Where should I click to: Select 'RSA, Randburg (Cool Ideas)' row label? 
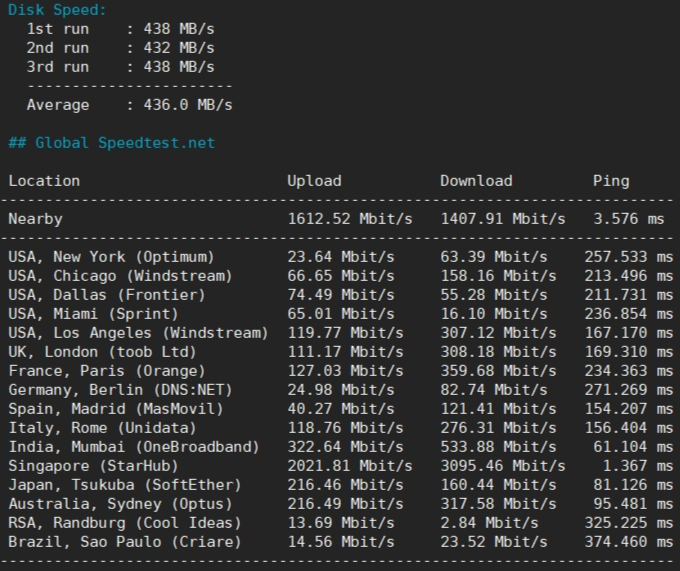tap(124, 523)
